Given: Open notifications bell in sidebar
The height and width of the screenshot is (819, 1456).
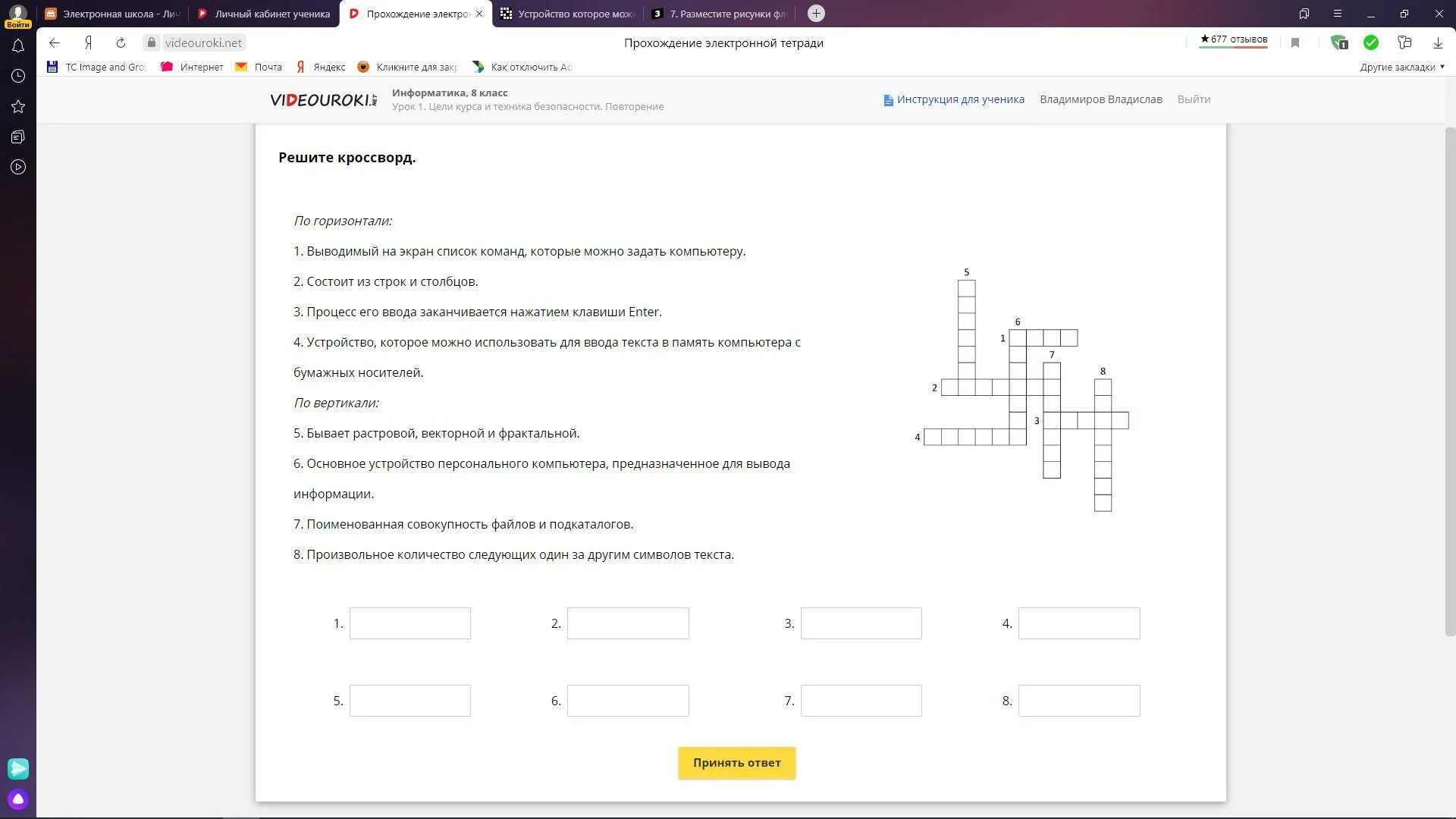Looking at the screenshot, I should pos(18,46).
